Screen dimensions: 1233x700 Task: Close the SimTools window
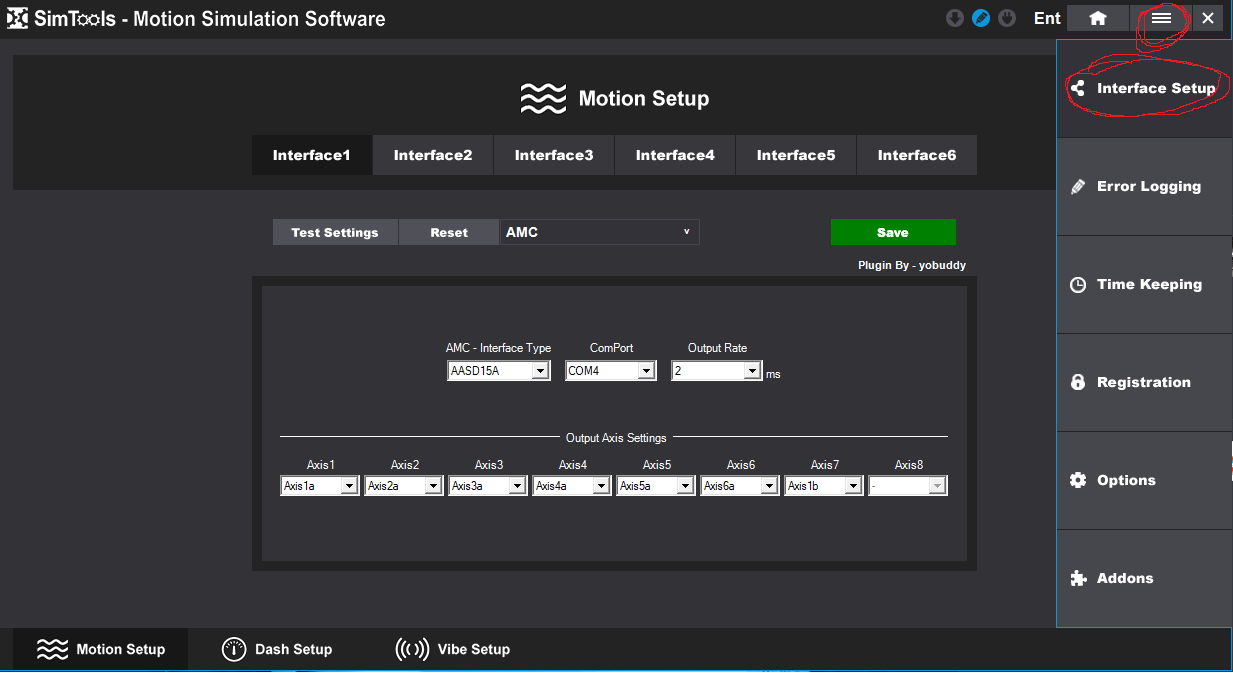(1208, 18)
